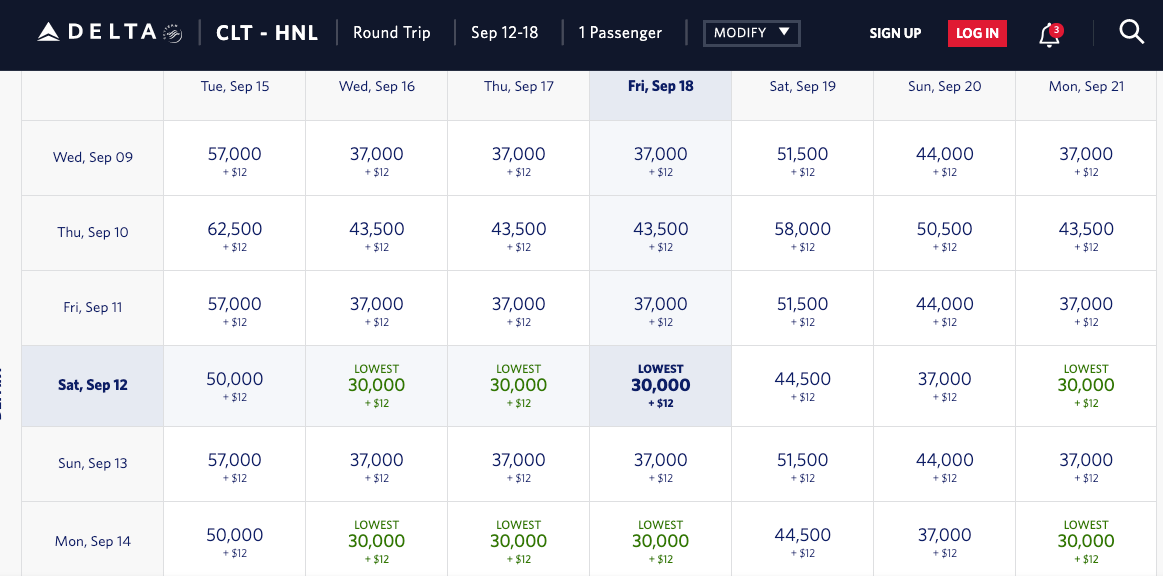Select the Tue, Sep 15 column header

point(234,86)
